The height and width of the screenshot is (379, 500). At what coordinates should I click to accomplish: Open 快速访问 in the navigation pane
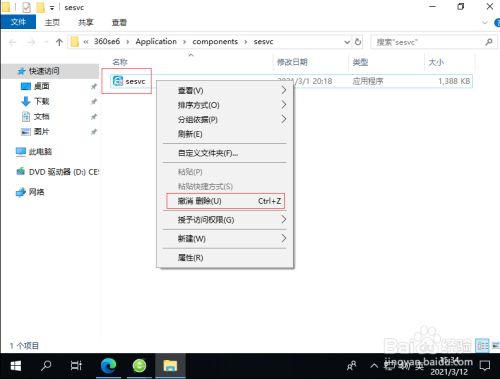point(44,71)
